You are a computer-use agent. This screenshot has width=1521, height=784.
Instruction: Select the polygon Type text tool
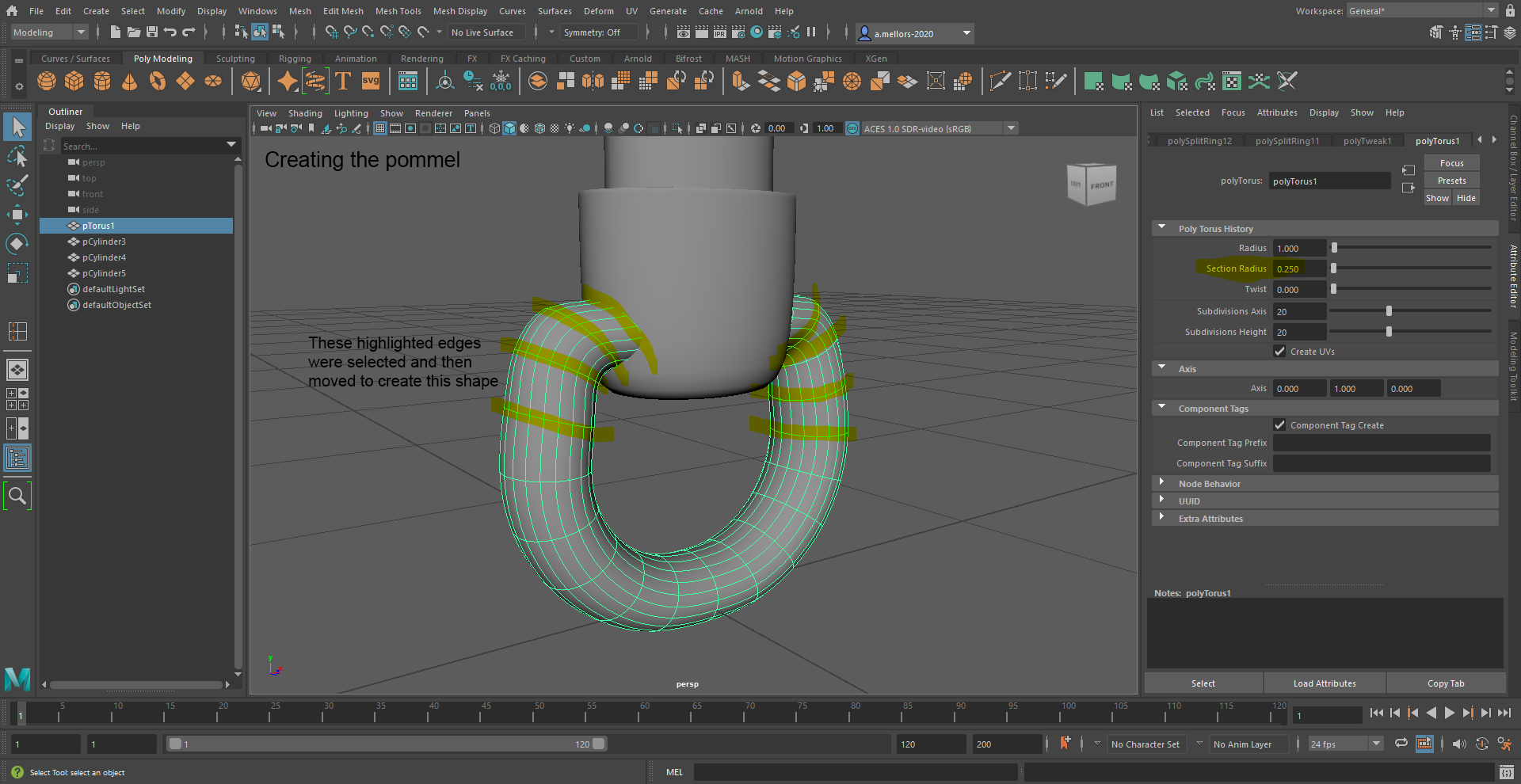343,81
